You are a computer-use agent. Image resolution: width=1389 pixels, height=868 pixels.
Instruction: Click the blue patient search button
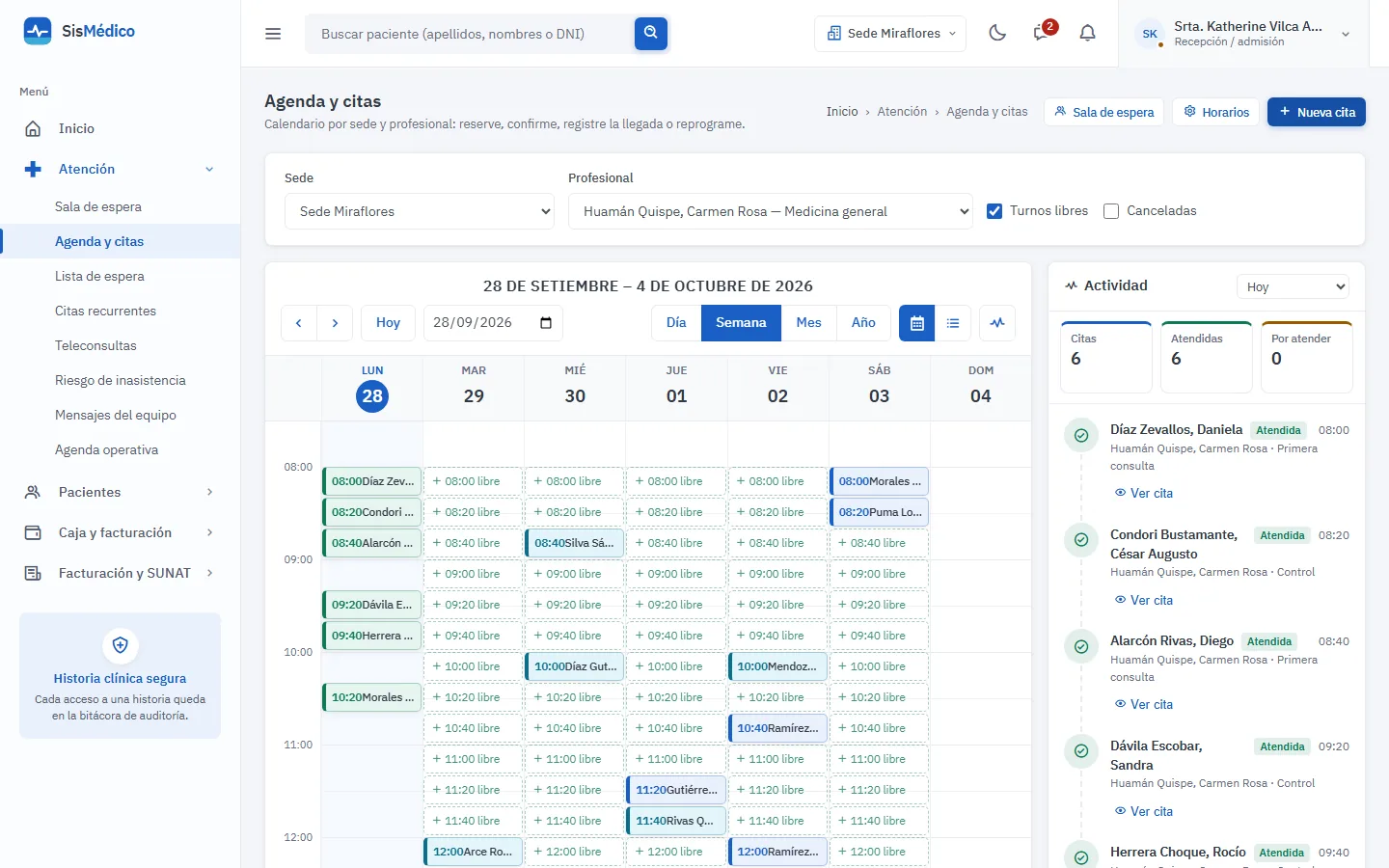click(651, 34)
